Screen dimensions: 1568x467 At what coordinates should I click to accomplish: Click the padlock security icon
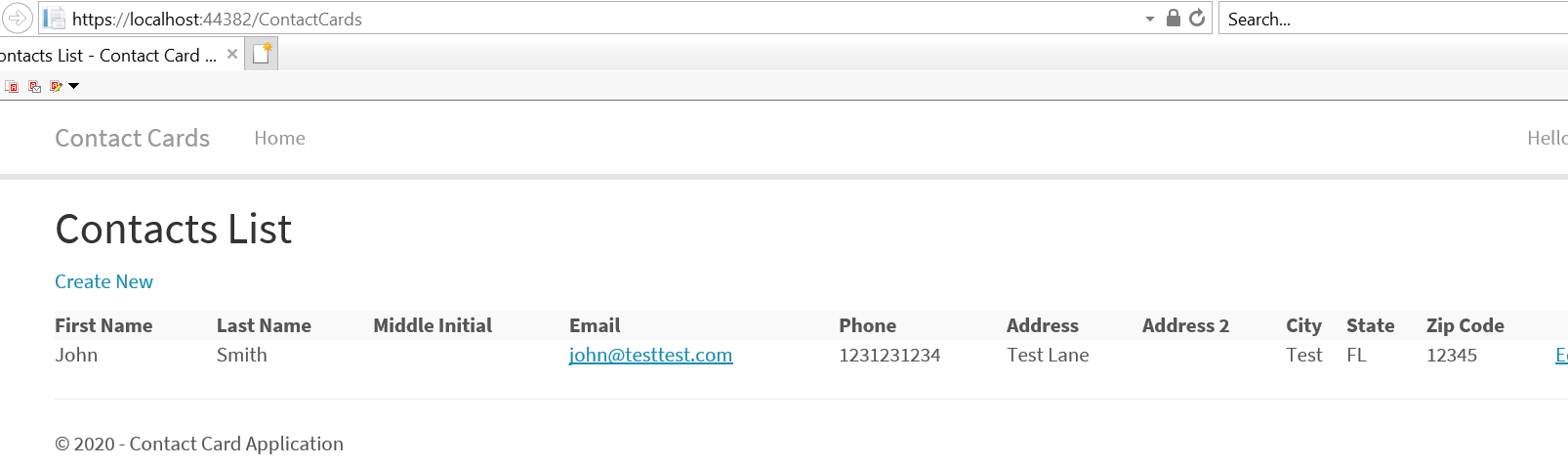pyautogui.click(x=1174, y=19)
